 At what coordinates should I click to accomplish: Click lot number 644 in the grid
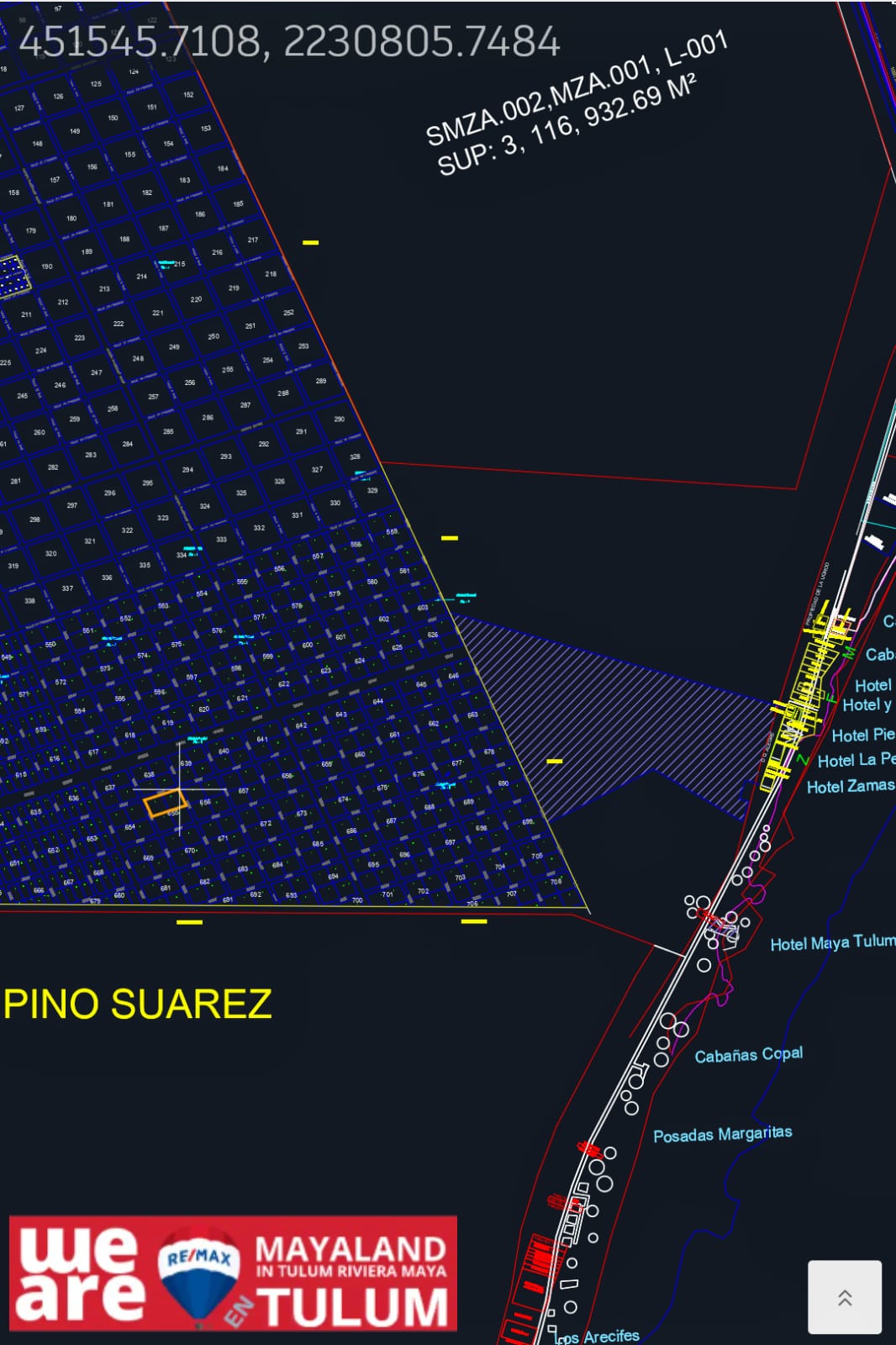pos(377,701)
